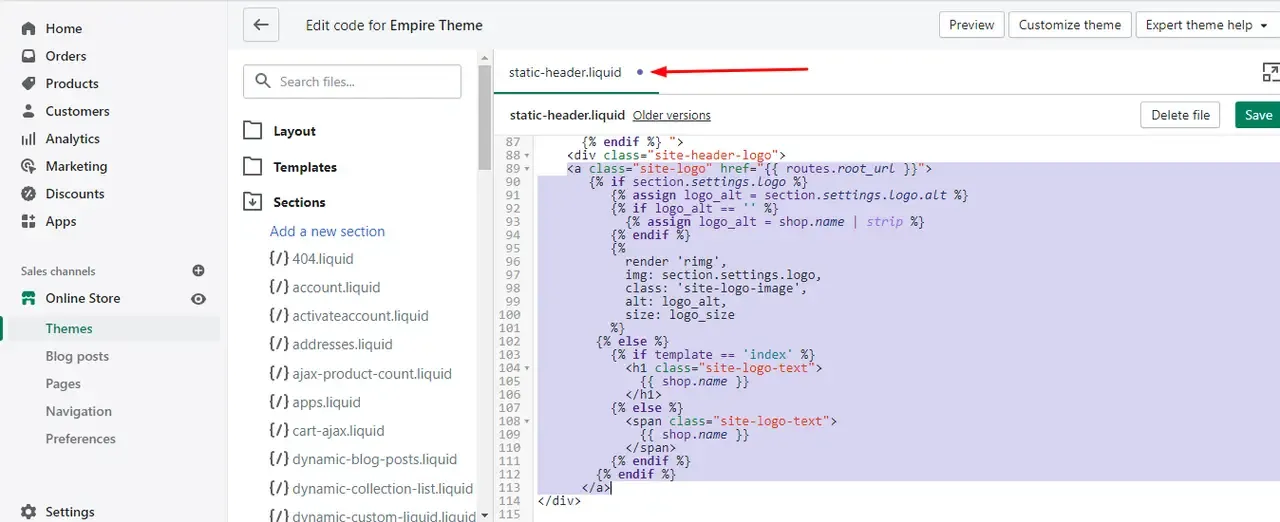Image resolution: width=1280 pixels, height=522 pixels.
Task: Open Preferences in sidebar
Action: coord(80,439)
